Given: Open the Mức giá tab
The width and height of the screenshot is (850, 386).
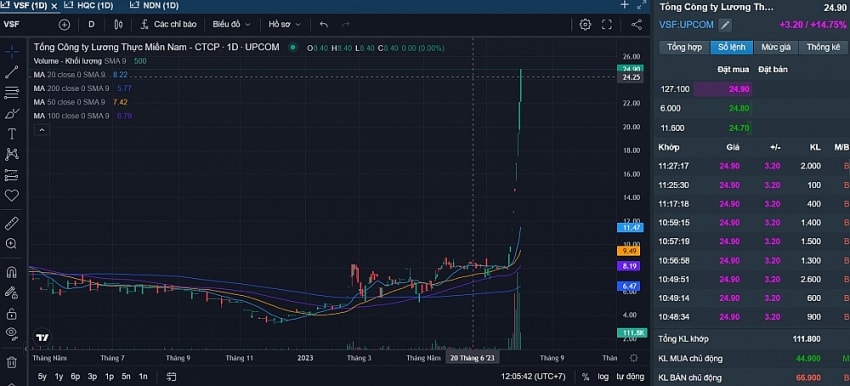Looking at the screenshot, I should coord(776,47).
